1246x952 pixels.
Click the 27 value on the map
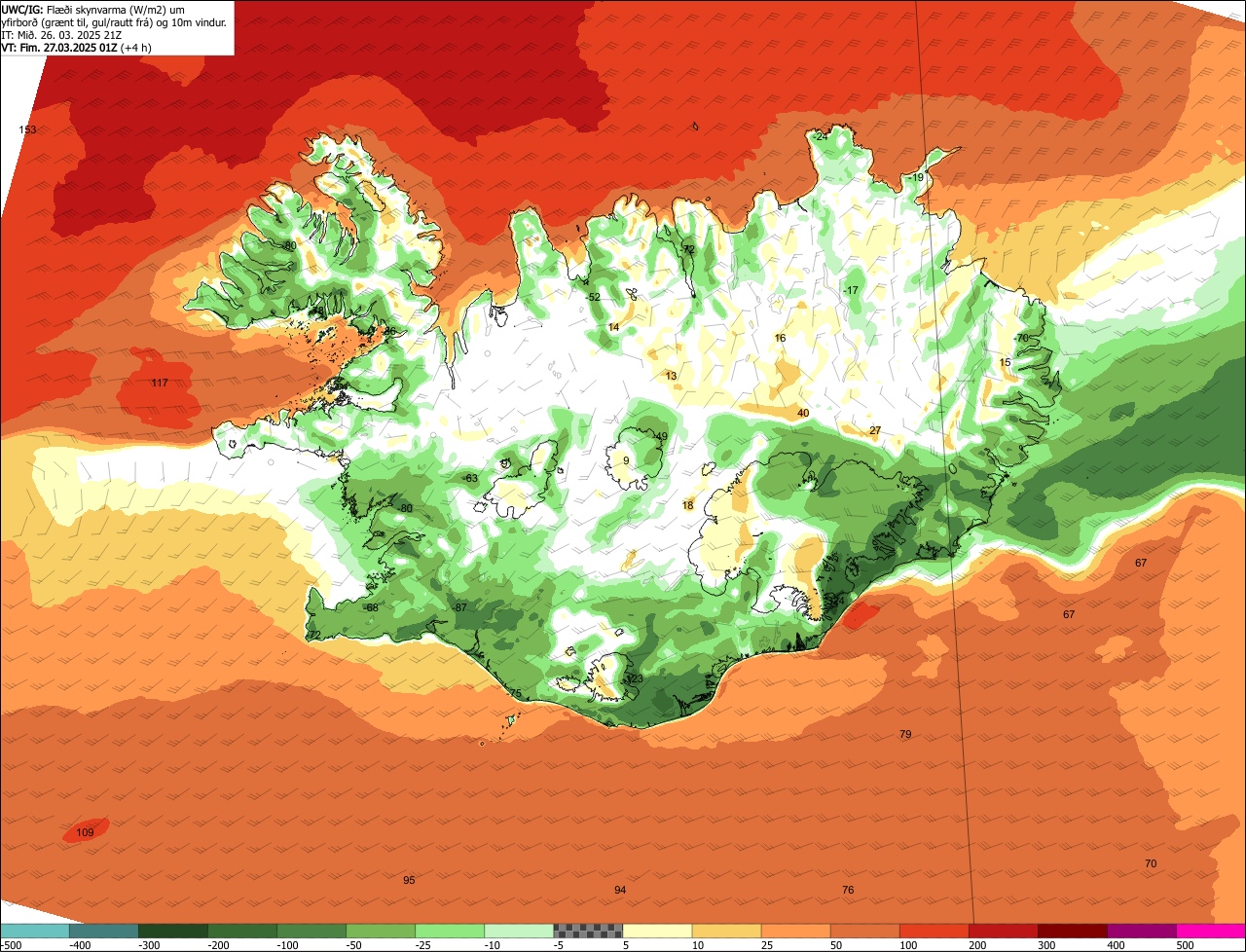pyautogui.click(x=875, y=430)
